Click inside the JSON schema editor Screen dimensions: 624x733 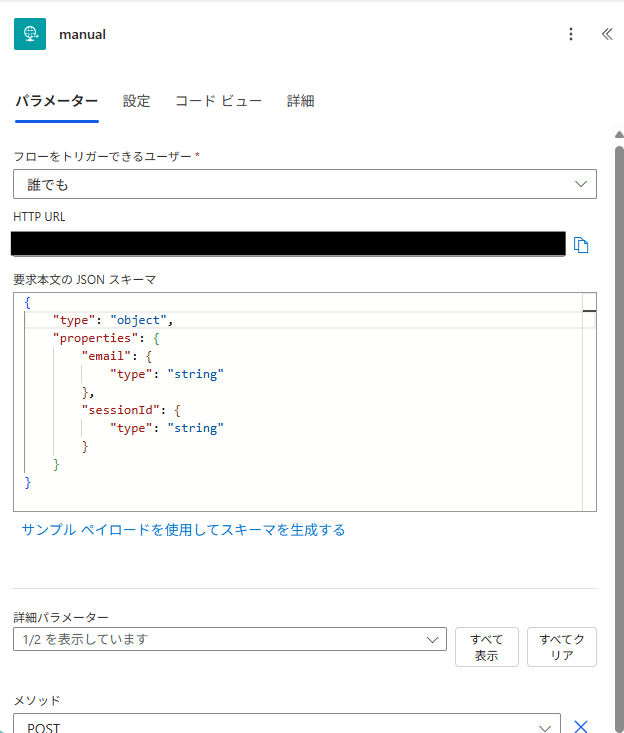tap(305, 402)
